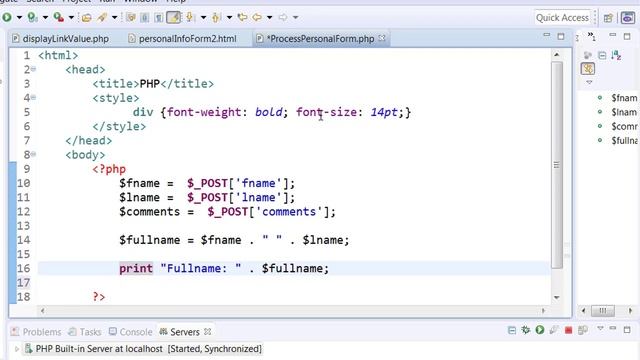Open the Next Annotation dropdown arrow

(x=203, y=18)
